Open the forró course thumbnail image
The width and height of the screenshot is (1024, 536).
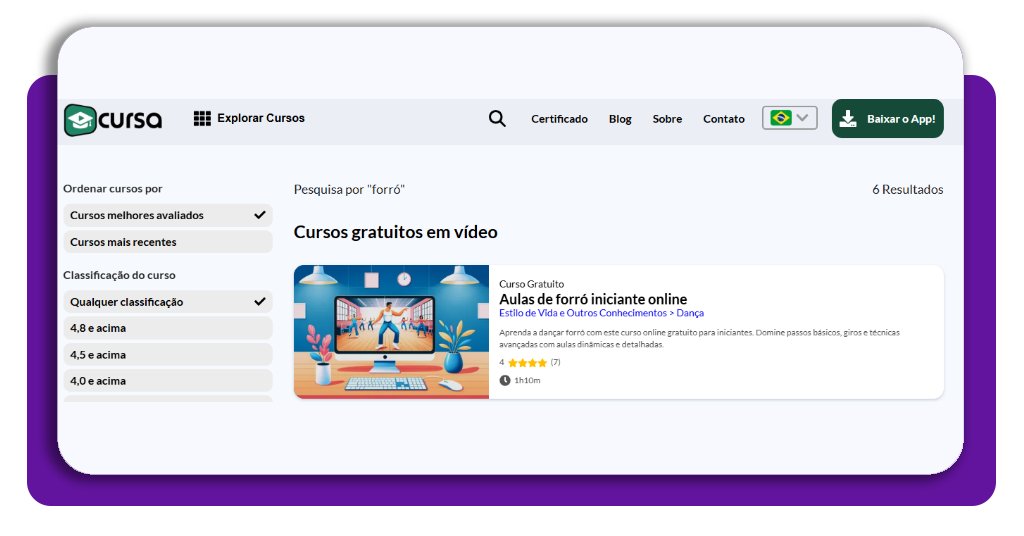coord(391,332)
